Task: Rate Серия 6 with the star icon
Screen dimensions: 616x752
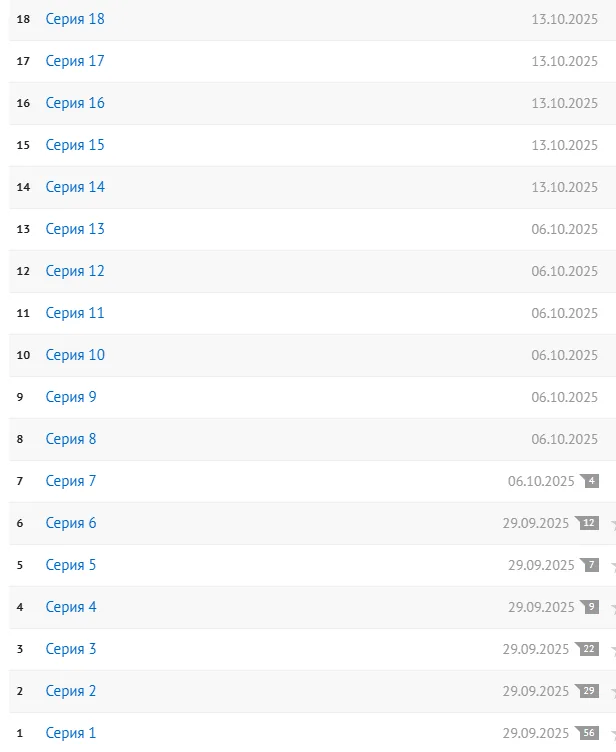Action: 612,523
